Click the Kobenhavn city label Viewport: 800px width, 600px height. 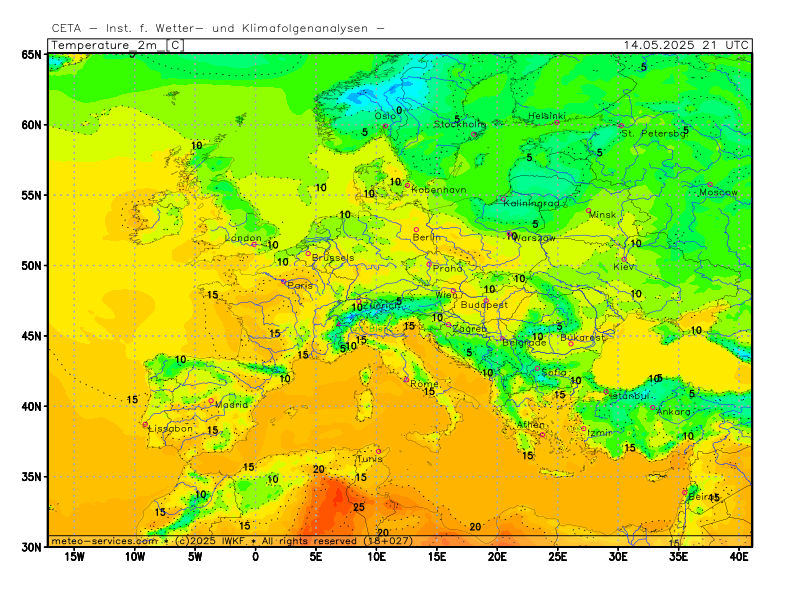coord(439,190)
